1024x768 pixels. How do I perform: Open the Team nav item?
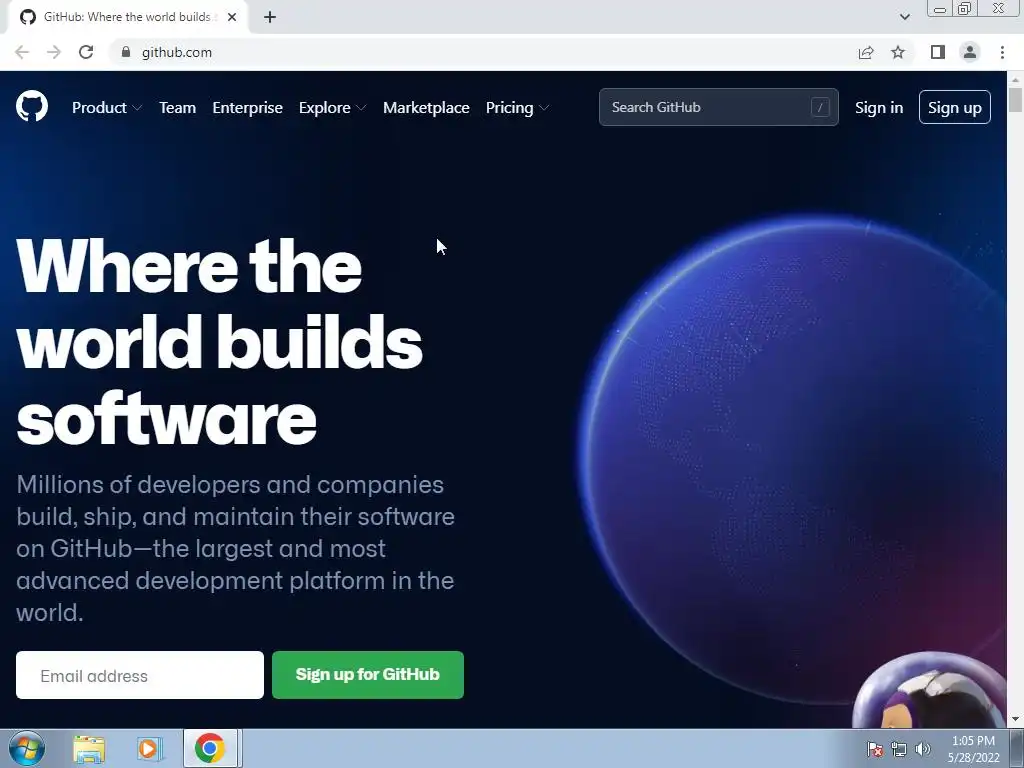pyautogui.click(x=178, y=108)
